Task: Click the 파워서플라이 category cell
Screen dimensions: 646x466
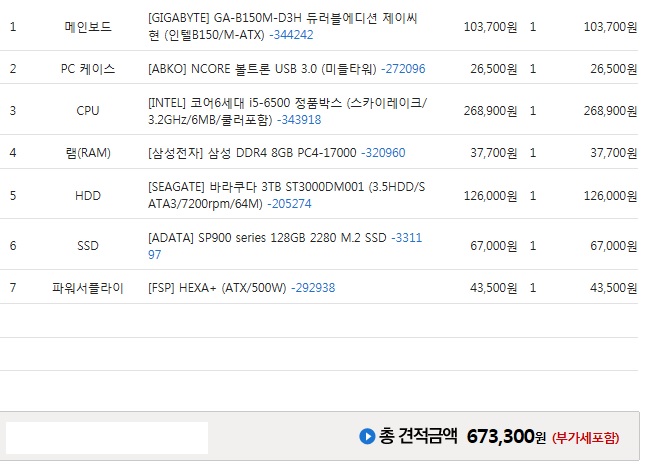Action: tap(88, 288)
